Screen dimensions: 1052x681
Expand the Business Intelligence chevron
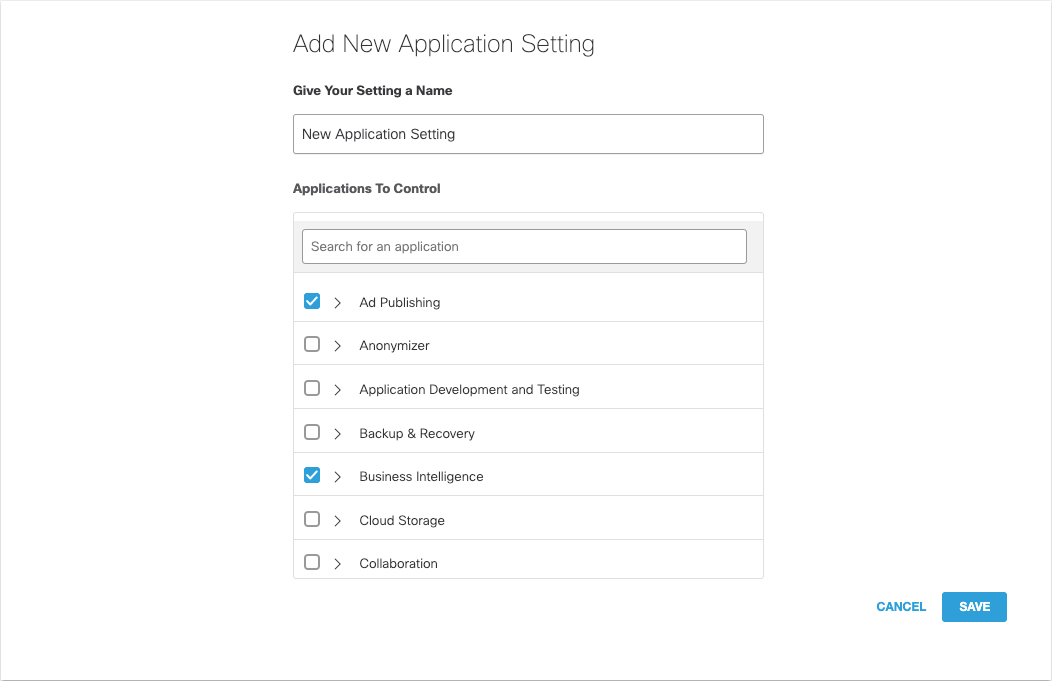click(337, 476)
